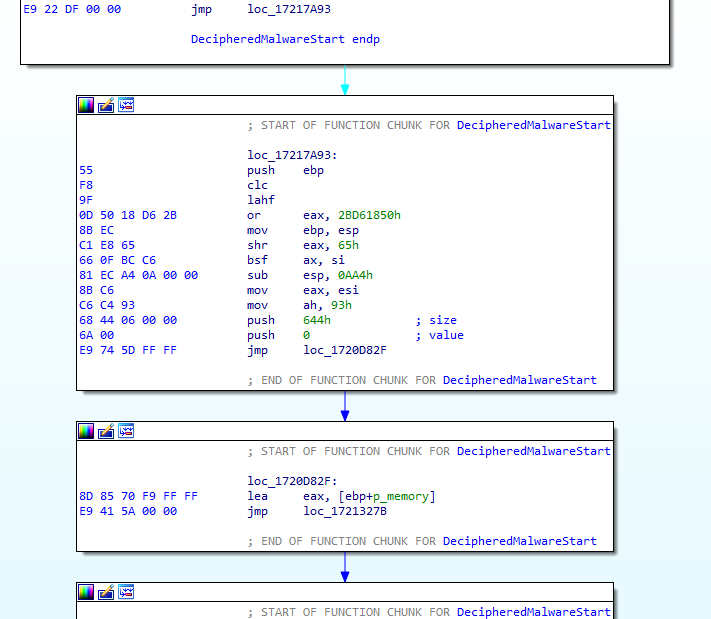This screenshot has height=619, width=711.
Task: Click DecipheredMalwareStart in the second END OF FUNCTION CHUNK comment
Action: pyautogui.click(x=520, y=541)
